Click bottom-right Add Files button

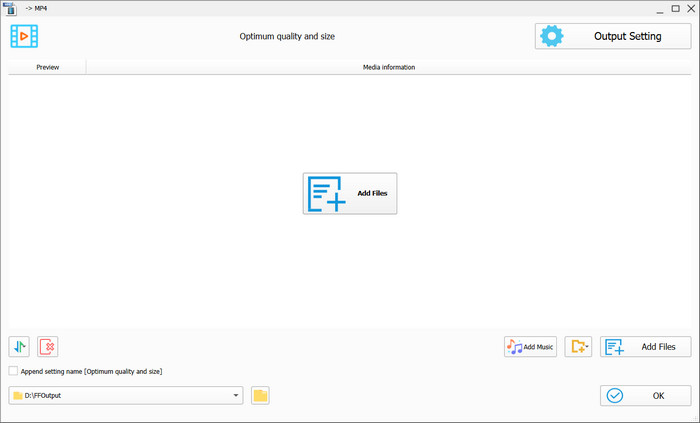(646, 347)
